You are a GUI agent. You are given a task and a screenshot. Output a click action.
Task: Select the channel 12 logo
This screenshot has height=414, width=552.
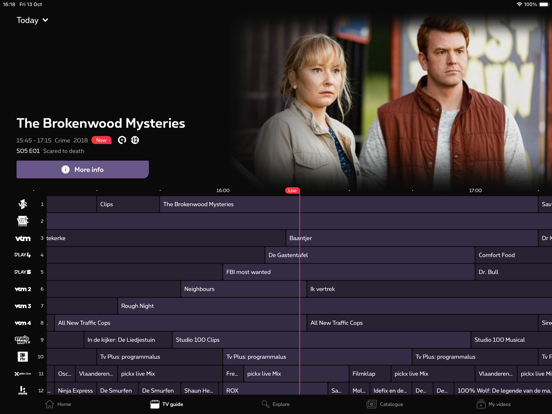tap(23, 390)
